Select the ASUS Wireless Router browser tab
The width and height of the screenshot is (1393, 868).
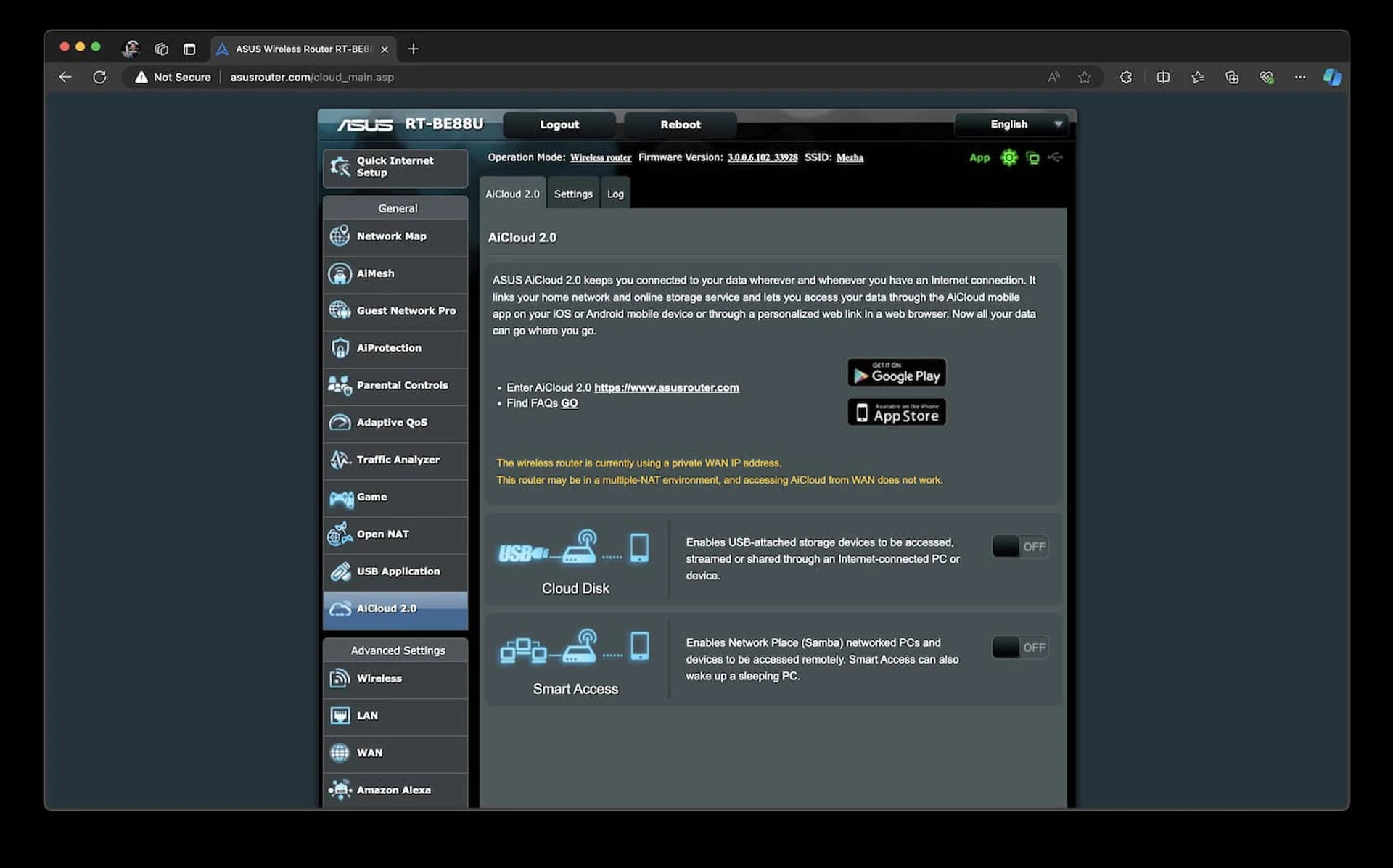tap(303, 49)
